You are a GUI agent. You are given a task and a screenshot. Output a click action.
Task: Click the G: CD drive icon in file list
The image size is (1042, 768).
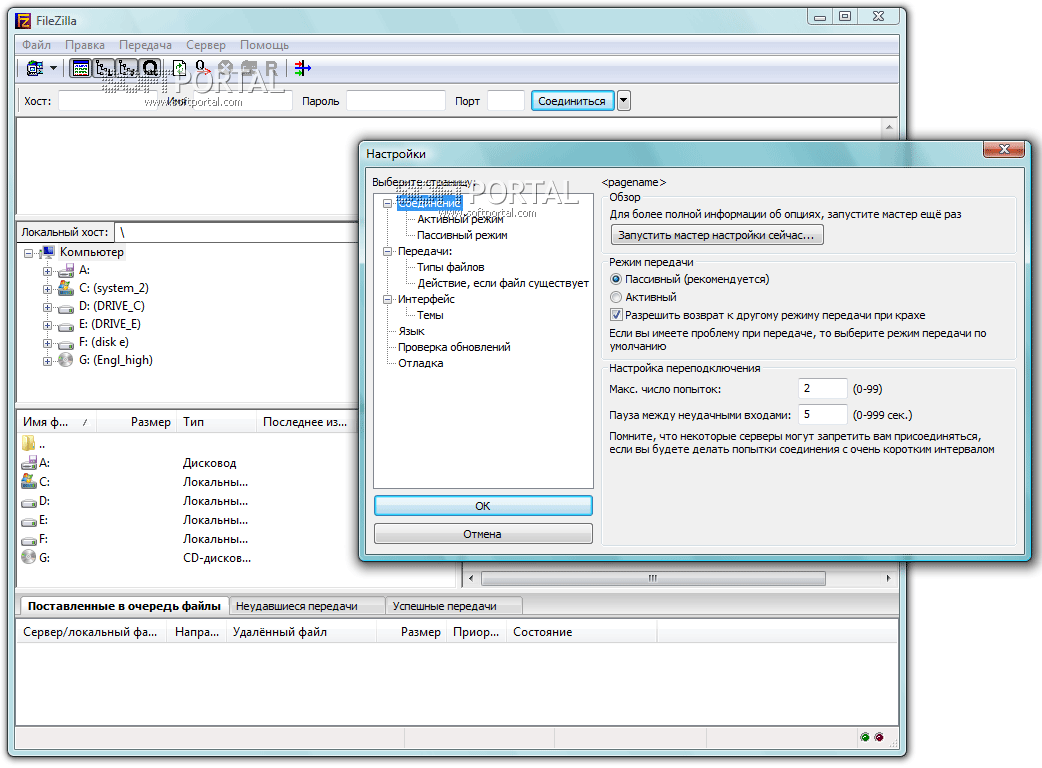(x=29, y=557)
